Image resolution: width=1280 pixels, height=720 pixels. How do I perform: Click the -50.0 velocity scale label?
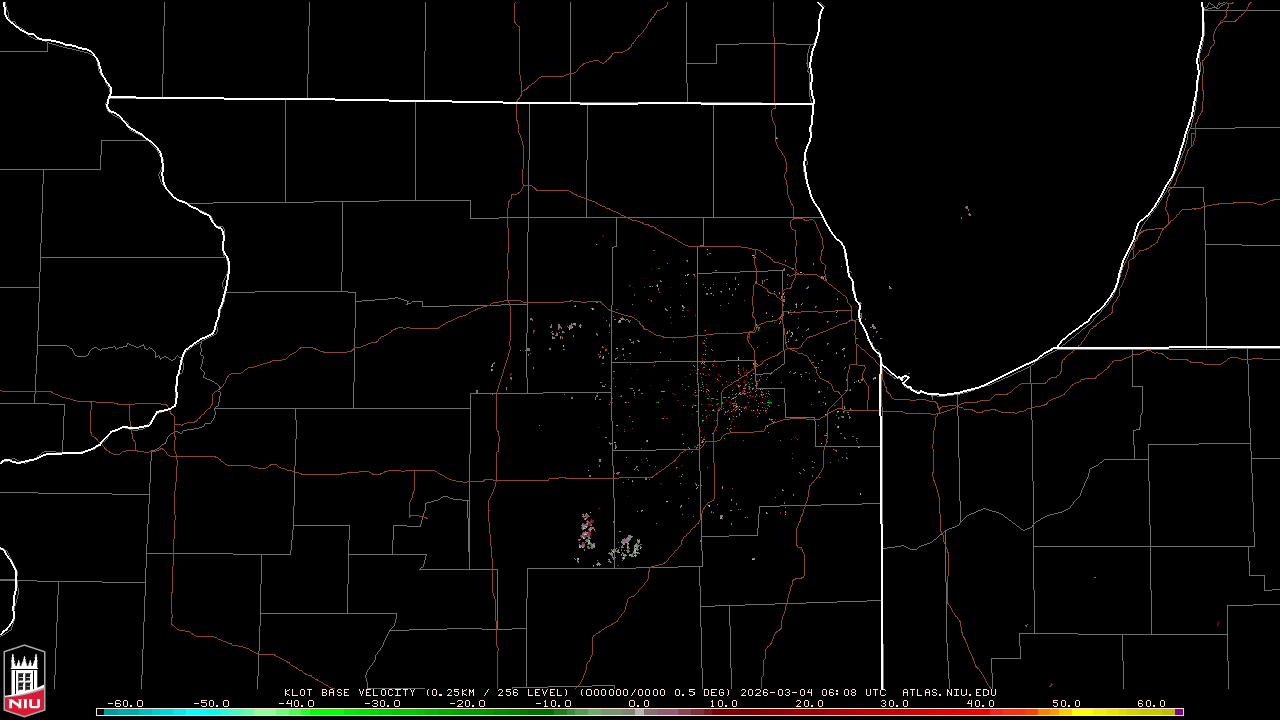coord(211,703)
